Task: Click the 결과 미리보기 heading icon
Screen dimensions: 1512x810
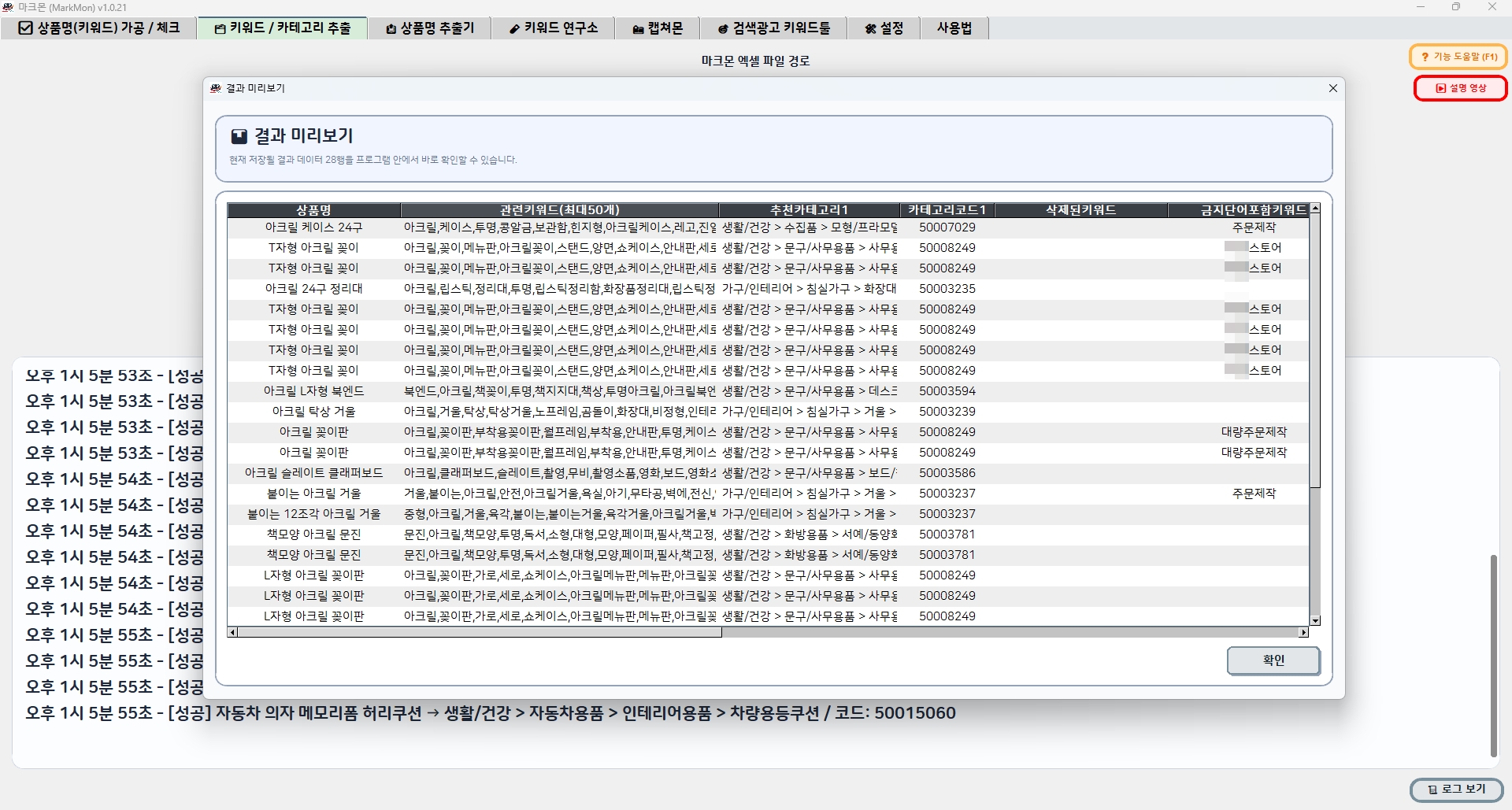Action: pyautogui.click(x=239, y=136)
